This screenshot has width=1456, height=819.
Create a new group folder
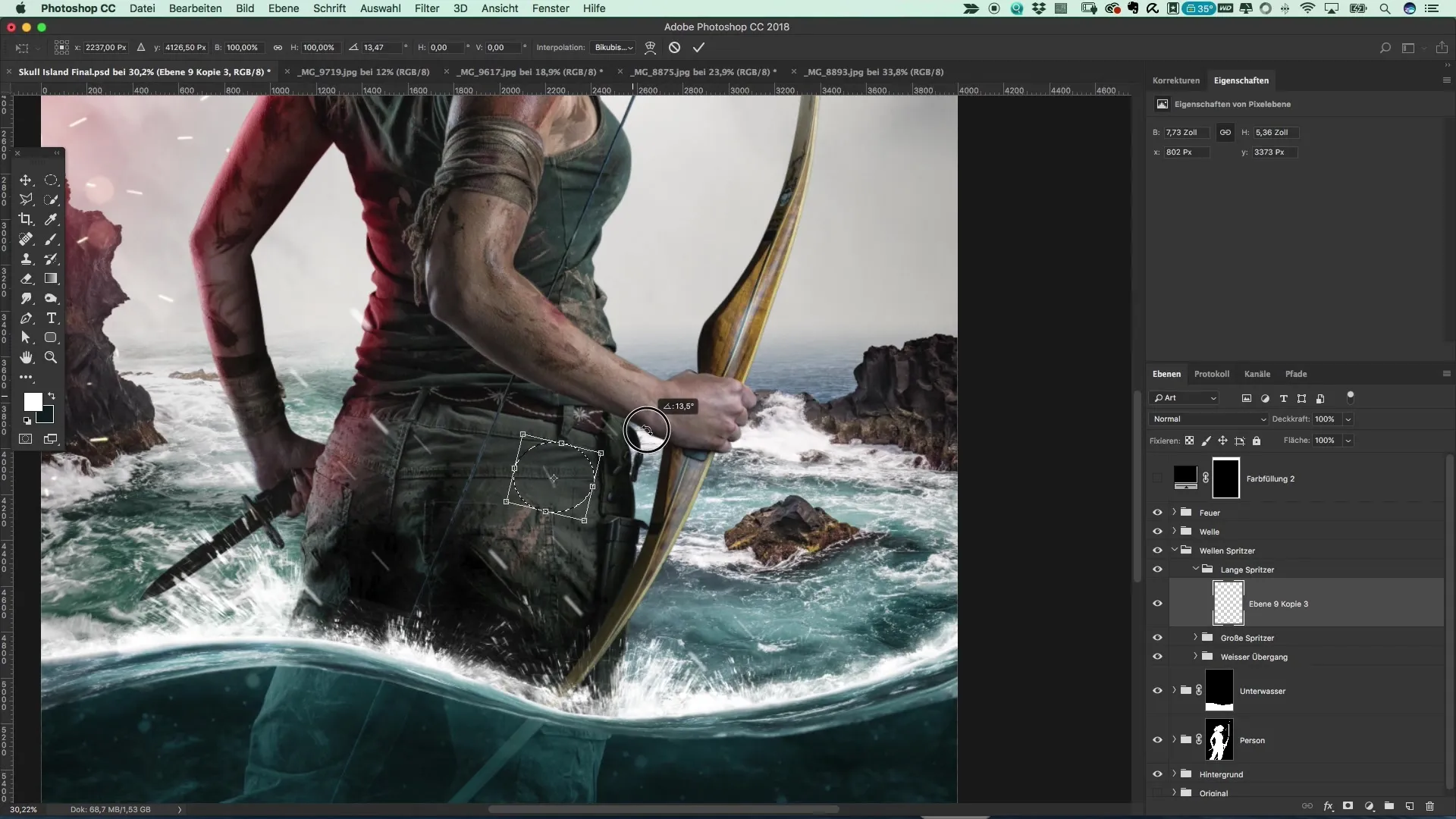click(x=1389, y=806)
